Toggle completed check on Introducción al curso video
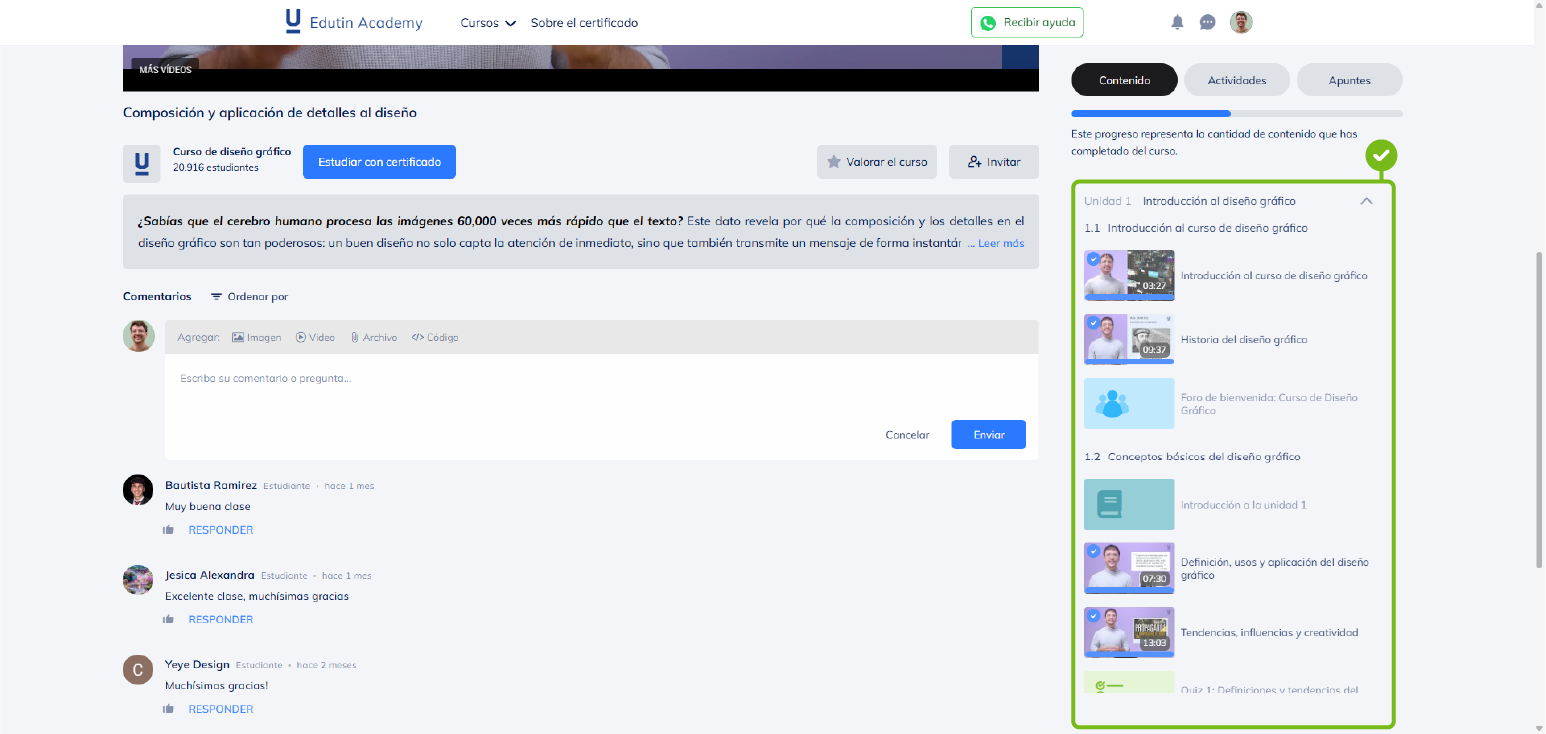1546x734 pixels. (1093, 259)
